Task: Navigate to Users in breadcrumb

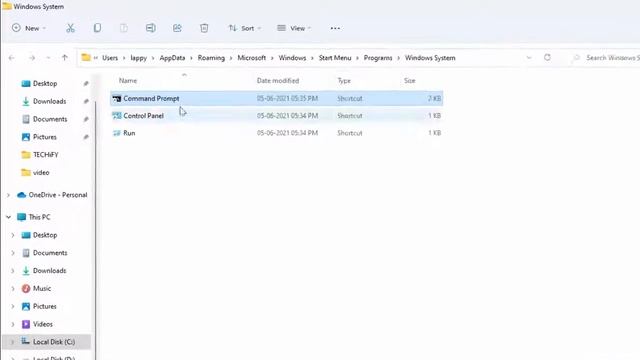Action: pyautogui.click(x=110, y=58)
